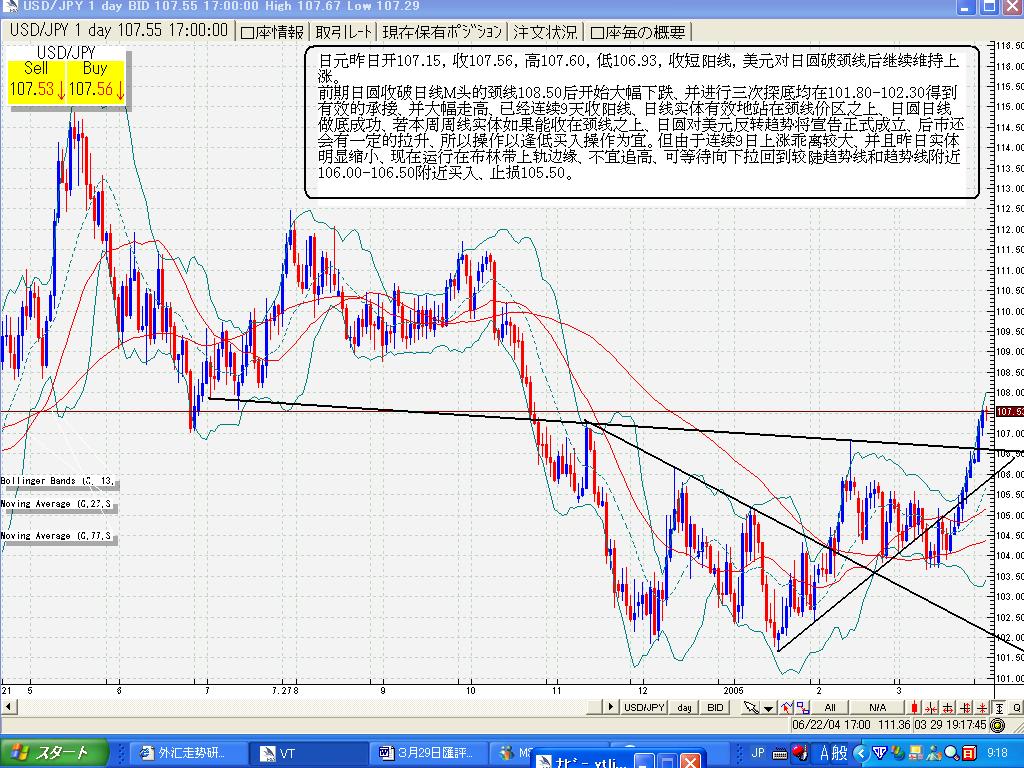Click the red vertical bar chart icon
This screenshot has width=1024, height=768.
(914, 707)
